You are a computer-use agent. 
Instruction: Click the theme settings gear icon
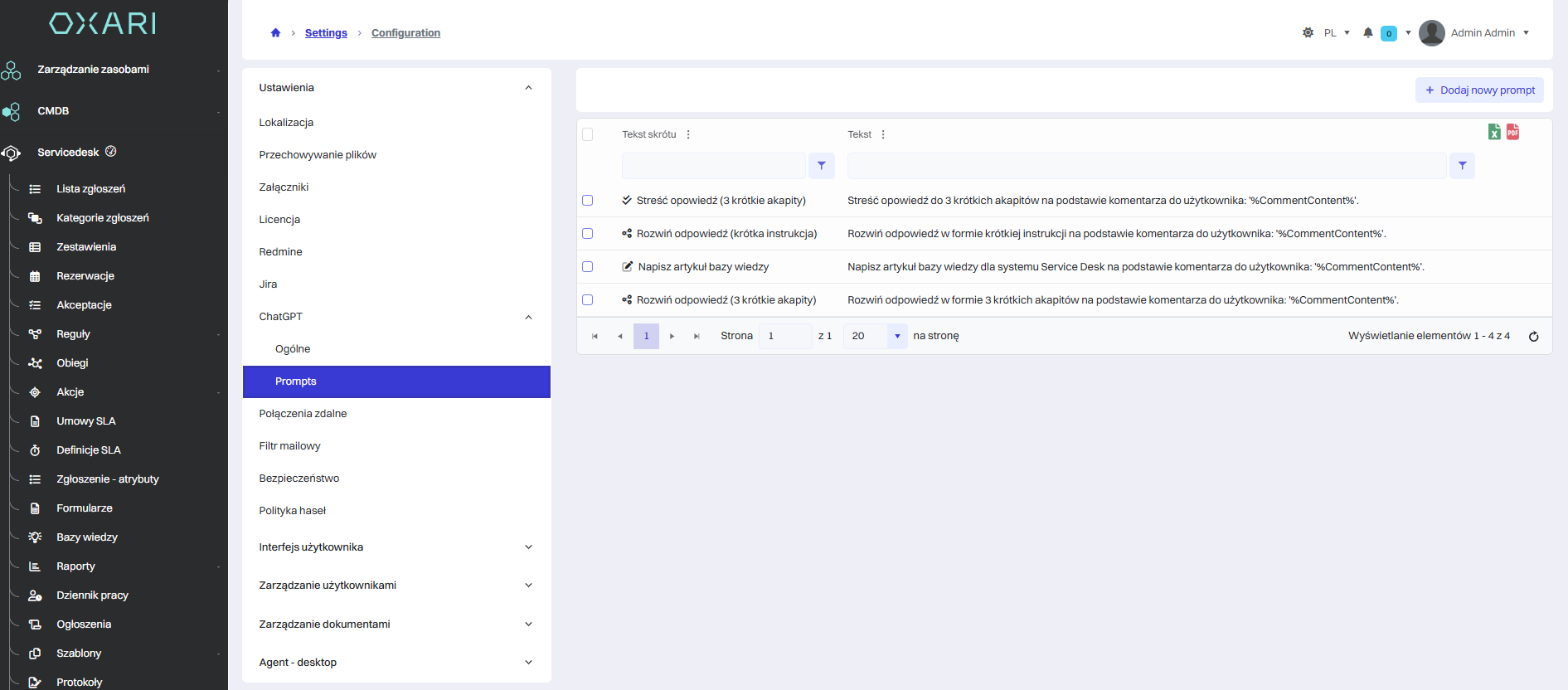coord(1308,33)
